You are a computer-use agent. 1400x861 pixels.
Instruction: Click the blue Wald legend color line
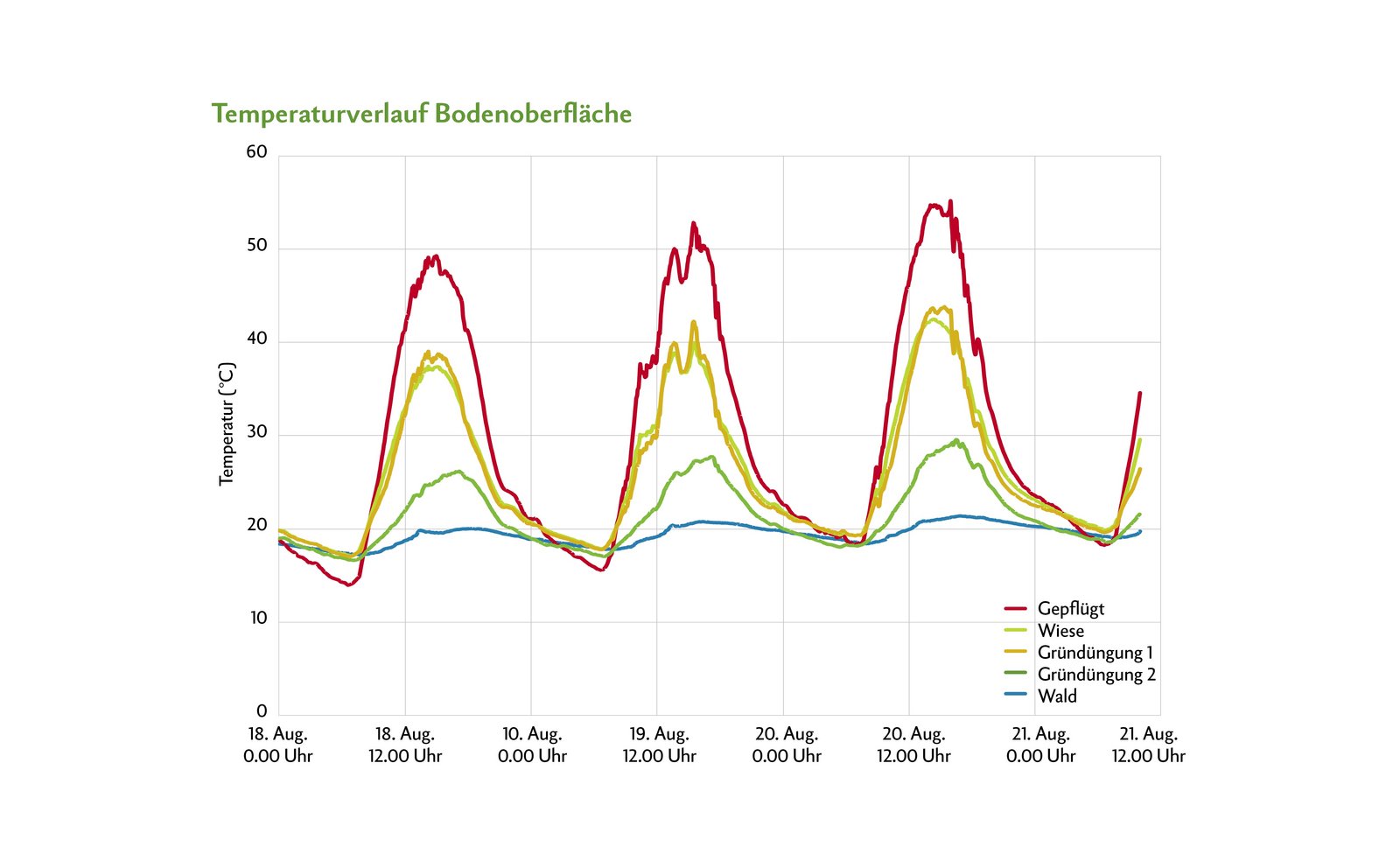pyautogui.click(x=1015, y=696)
